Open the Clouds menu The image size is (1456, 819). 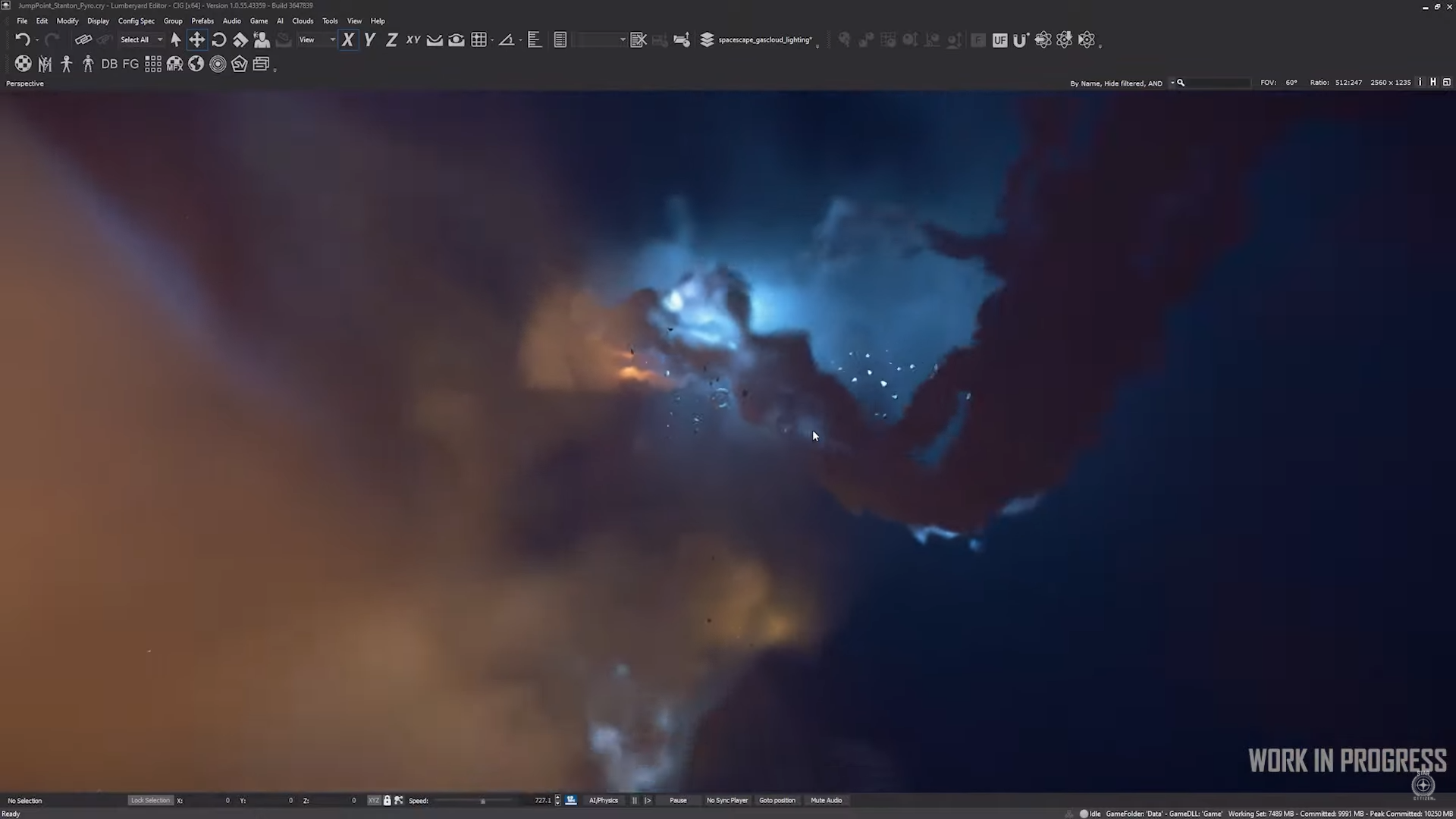point(303,21)
